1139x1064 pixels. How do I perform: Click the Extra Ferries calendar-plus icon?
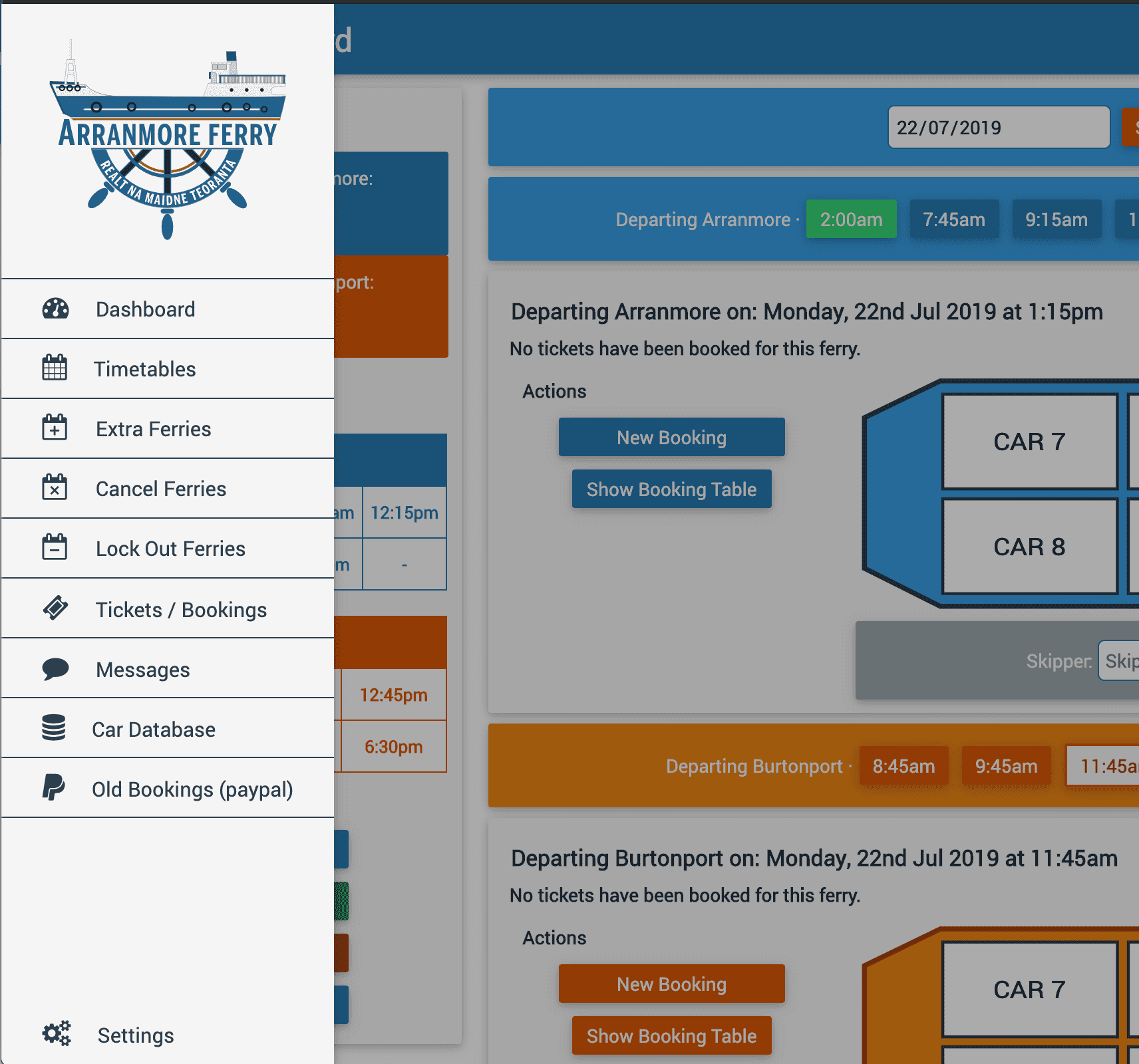point(55,428)
